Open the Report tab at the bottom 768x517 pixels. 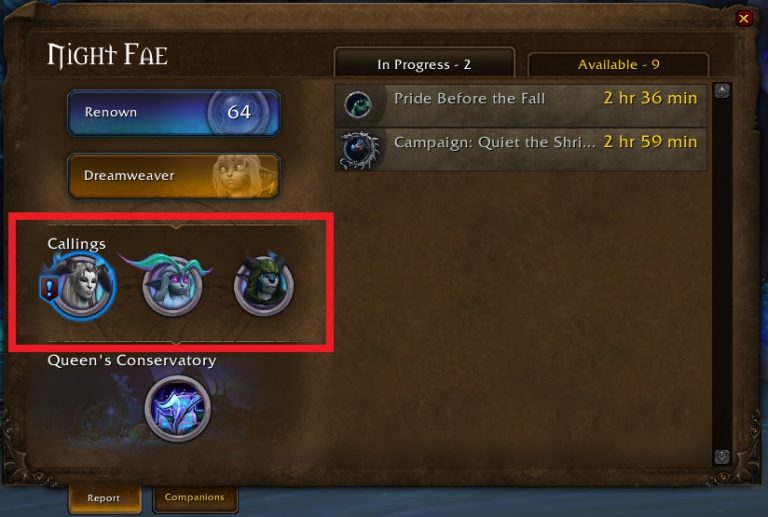click(x=104, y=498)
